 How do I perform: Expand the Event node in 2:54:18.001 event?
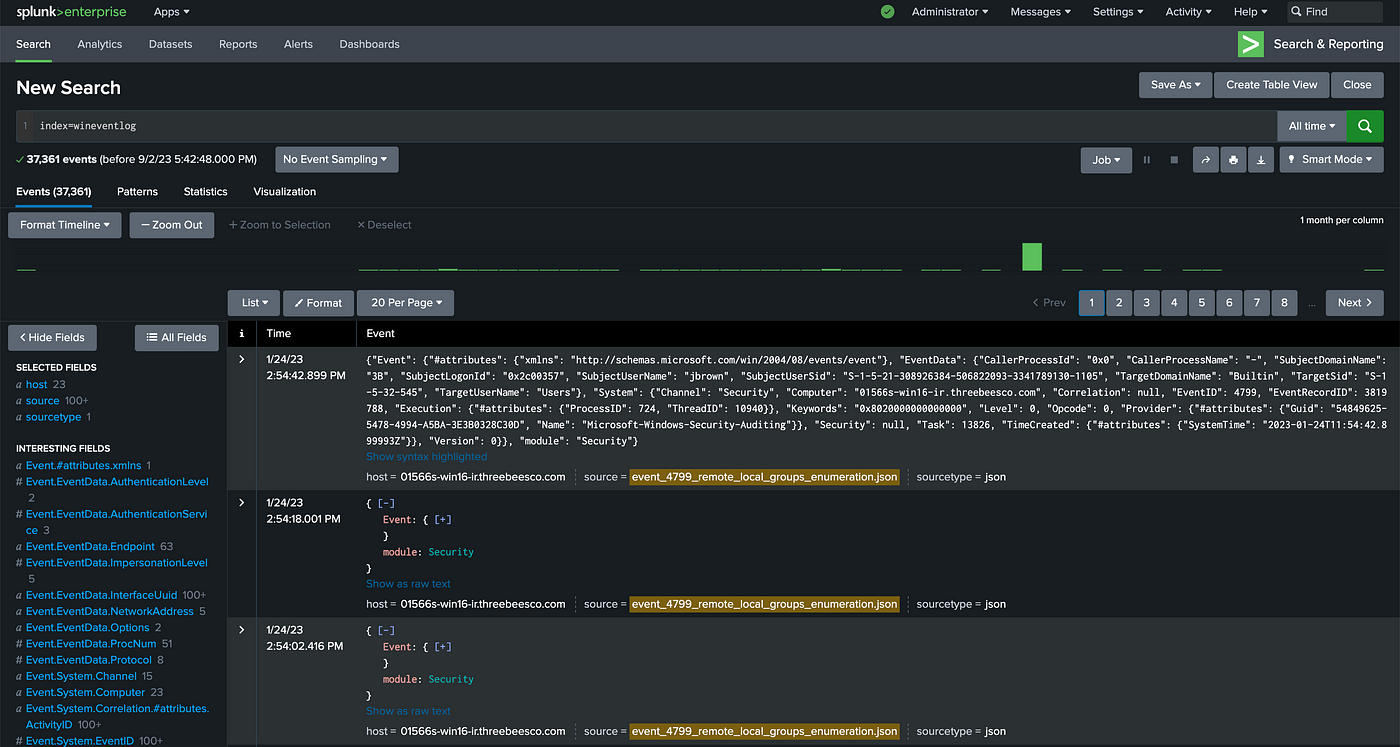(442, 520)
